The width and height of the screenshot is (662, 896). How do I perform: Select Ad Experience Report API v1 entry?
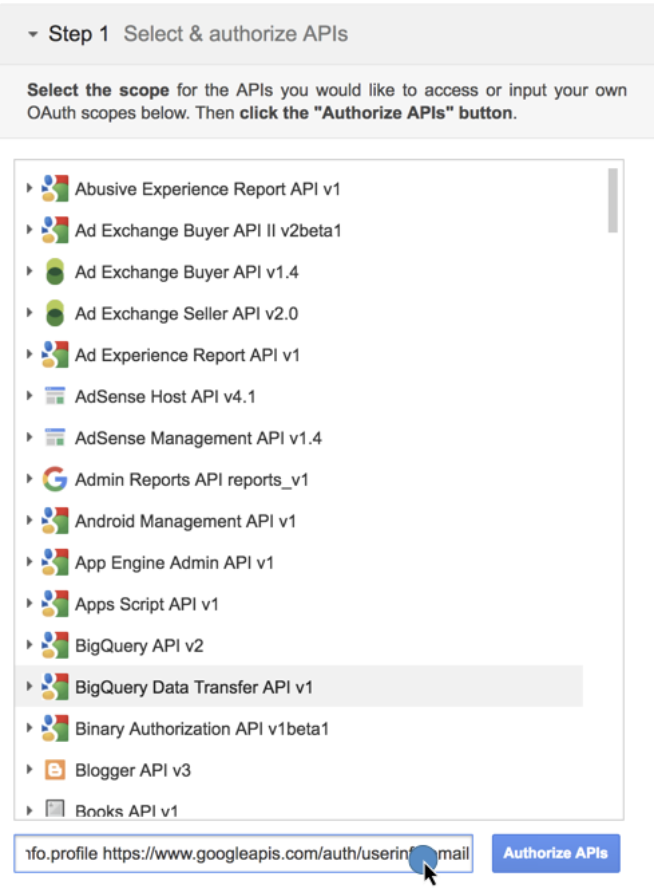(x=187, y=355)
